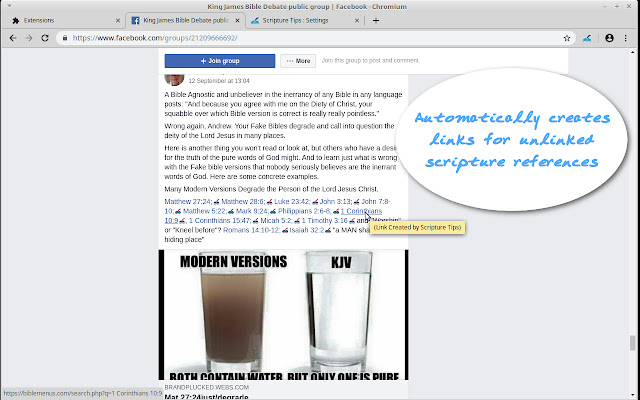
Task: Click the Join group button
Action: pyautogui.click(x=220, y=61)
